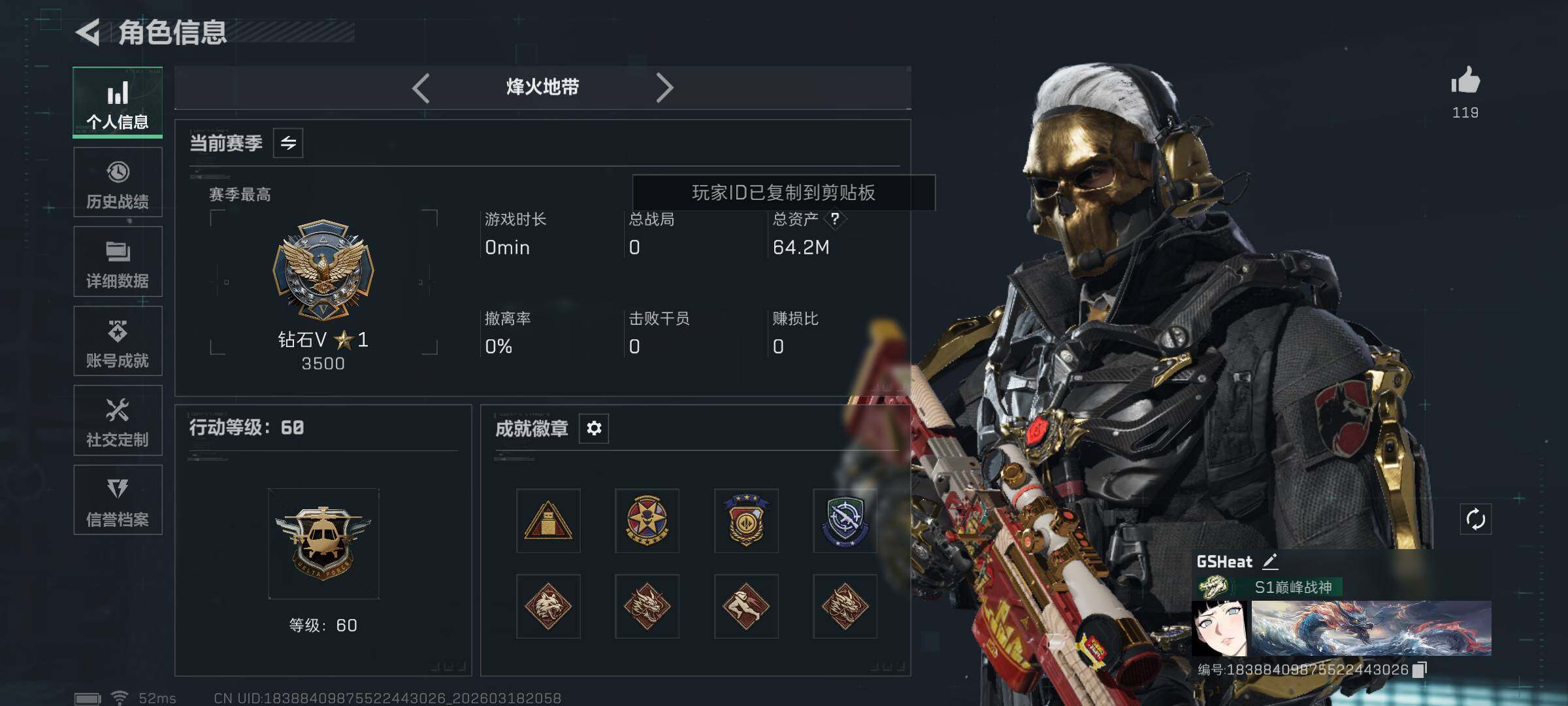
Task: Edit the GSHeat nickname with pencil icon
Action: tap(1270, 561)
